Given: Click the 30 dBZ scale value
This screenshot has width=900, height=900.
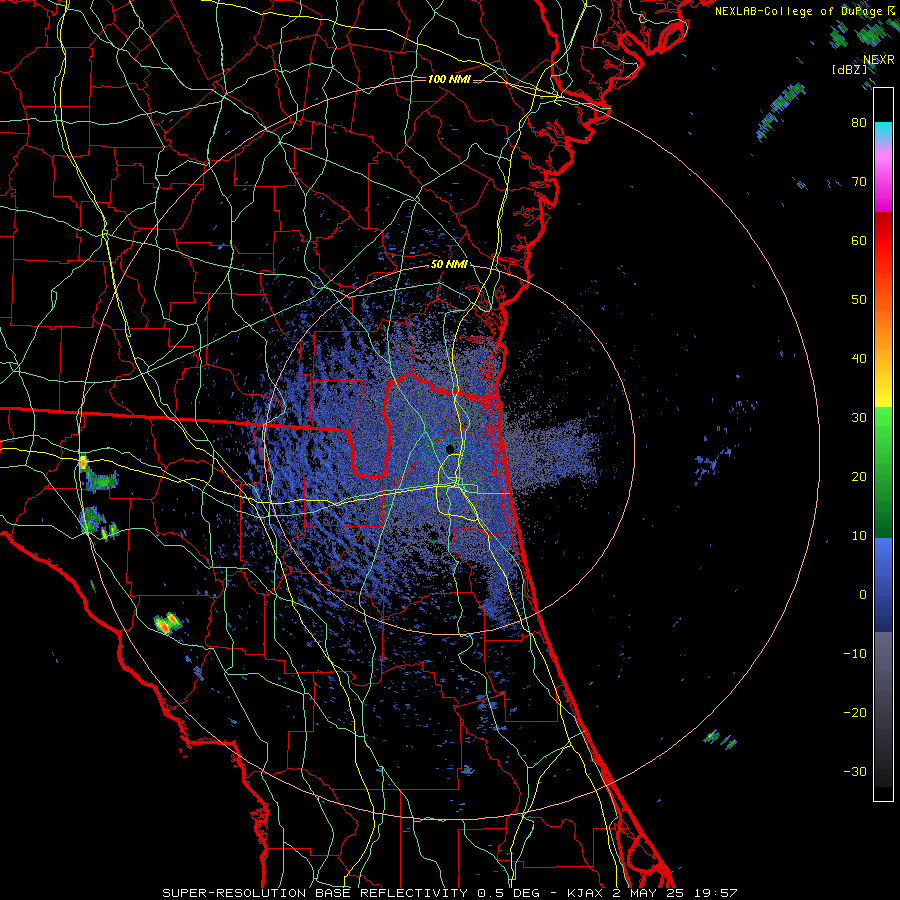Looking at the screenshot, I should (859, 417).
